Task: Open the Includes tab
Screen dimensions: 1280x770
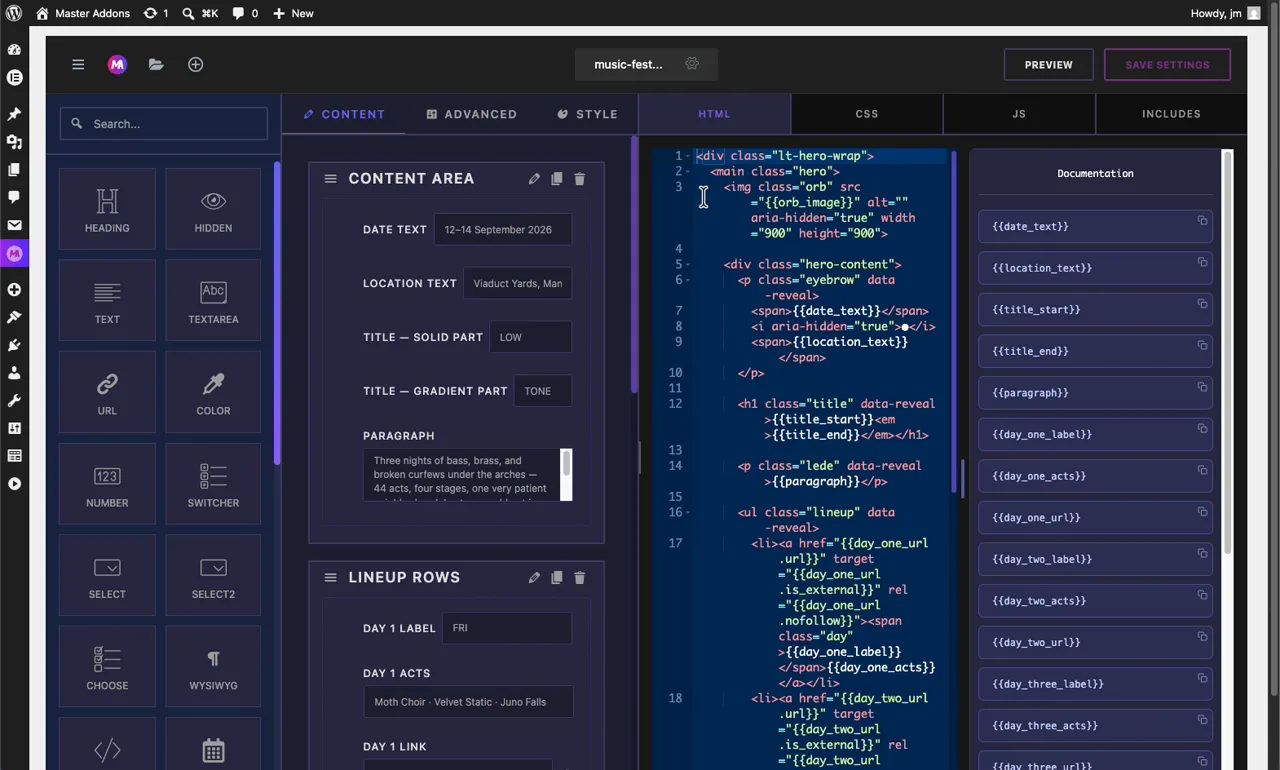Action: click(x=1171, y=114)
